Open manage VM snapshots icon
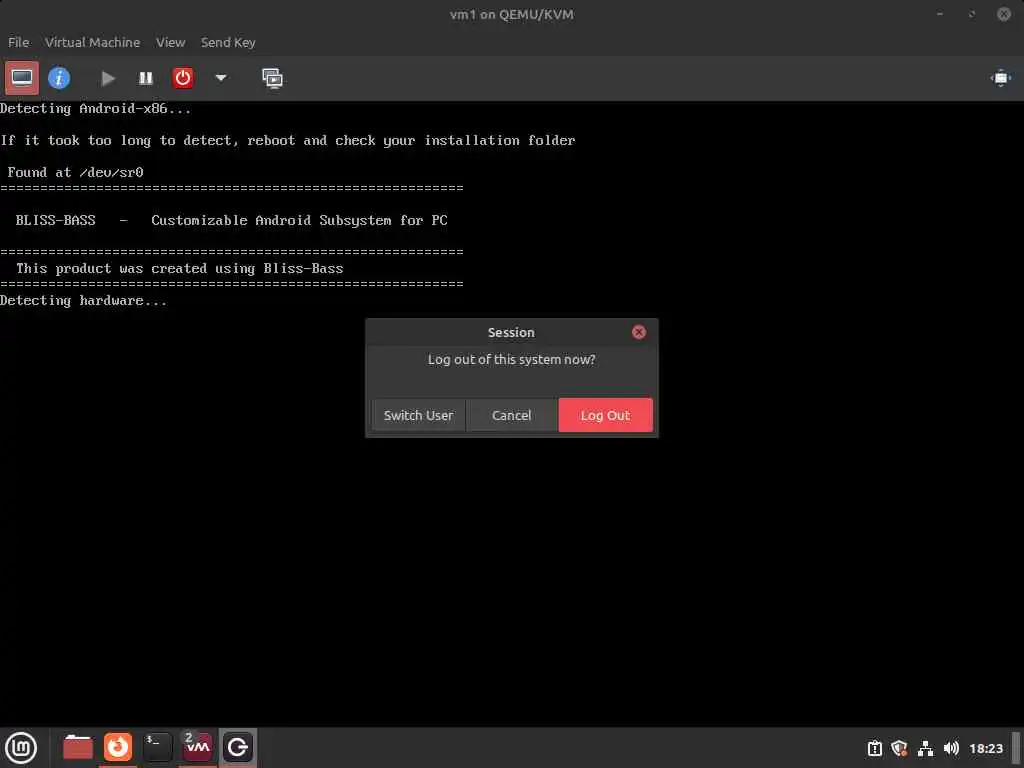The image size is (1024, 768). point(272,78)
